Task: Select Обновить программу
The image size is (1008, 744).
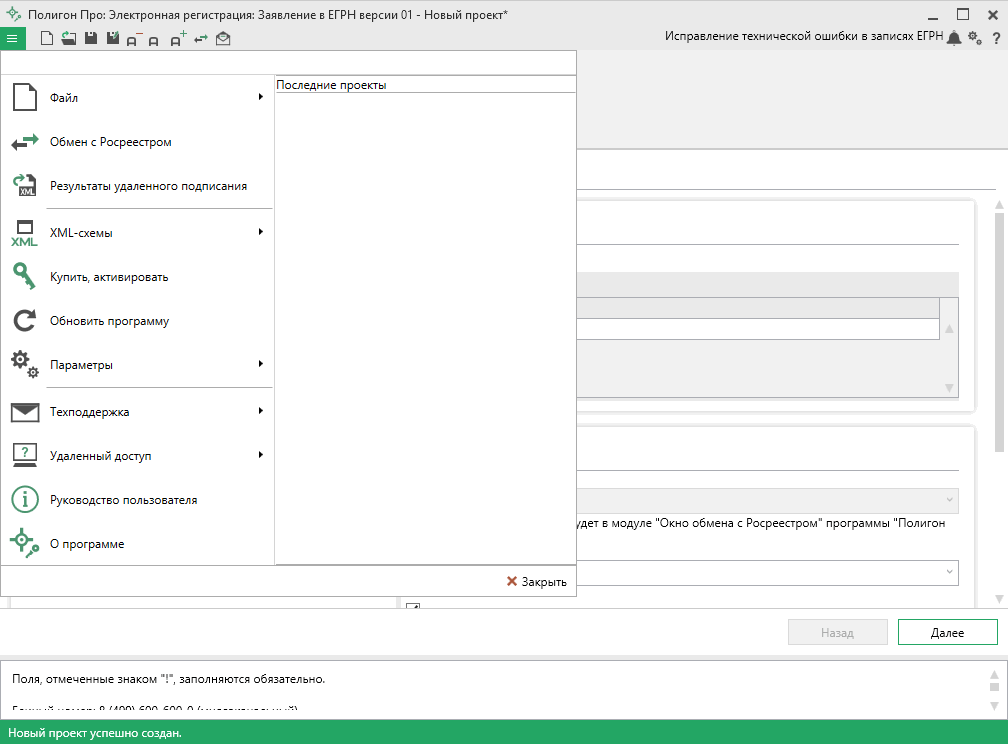Action: (x=138, y=321)
